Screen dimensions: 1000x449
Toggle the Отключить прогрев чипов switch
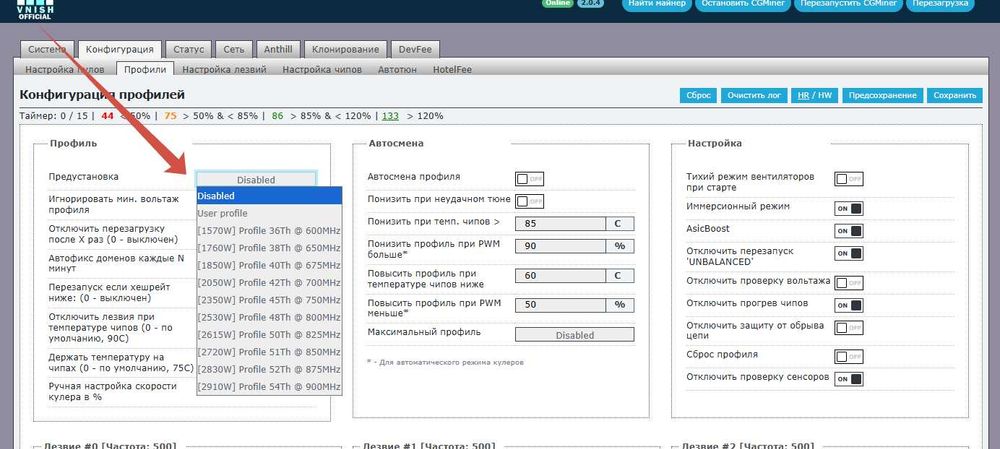848,305
